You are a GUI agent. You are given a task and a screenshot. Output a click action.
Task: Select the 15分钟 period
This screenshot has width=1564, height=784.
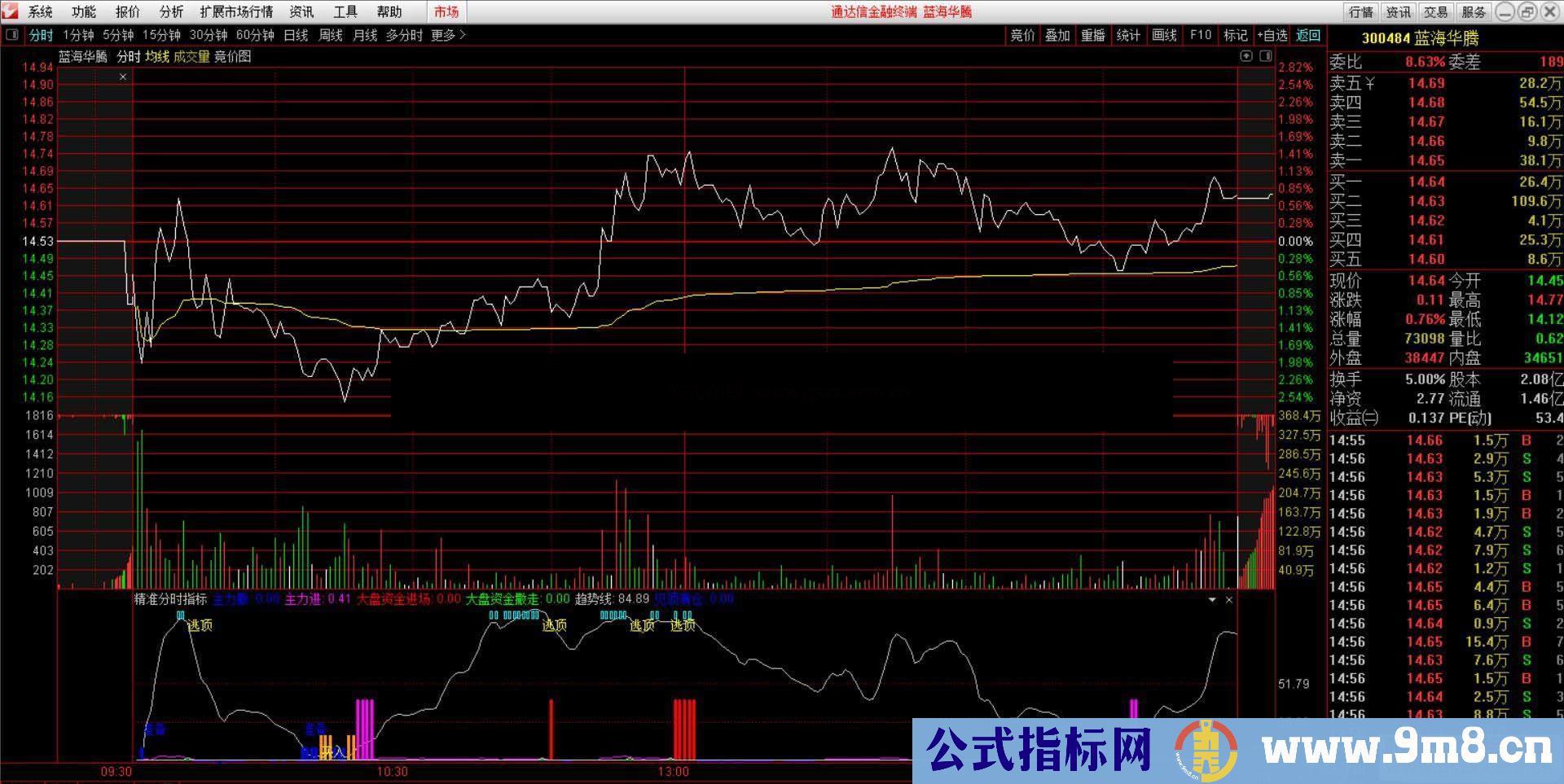[161, 35]
